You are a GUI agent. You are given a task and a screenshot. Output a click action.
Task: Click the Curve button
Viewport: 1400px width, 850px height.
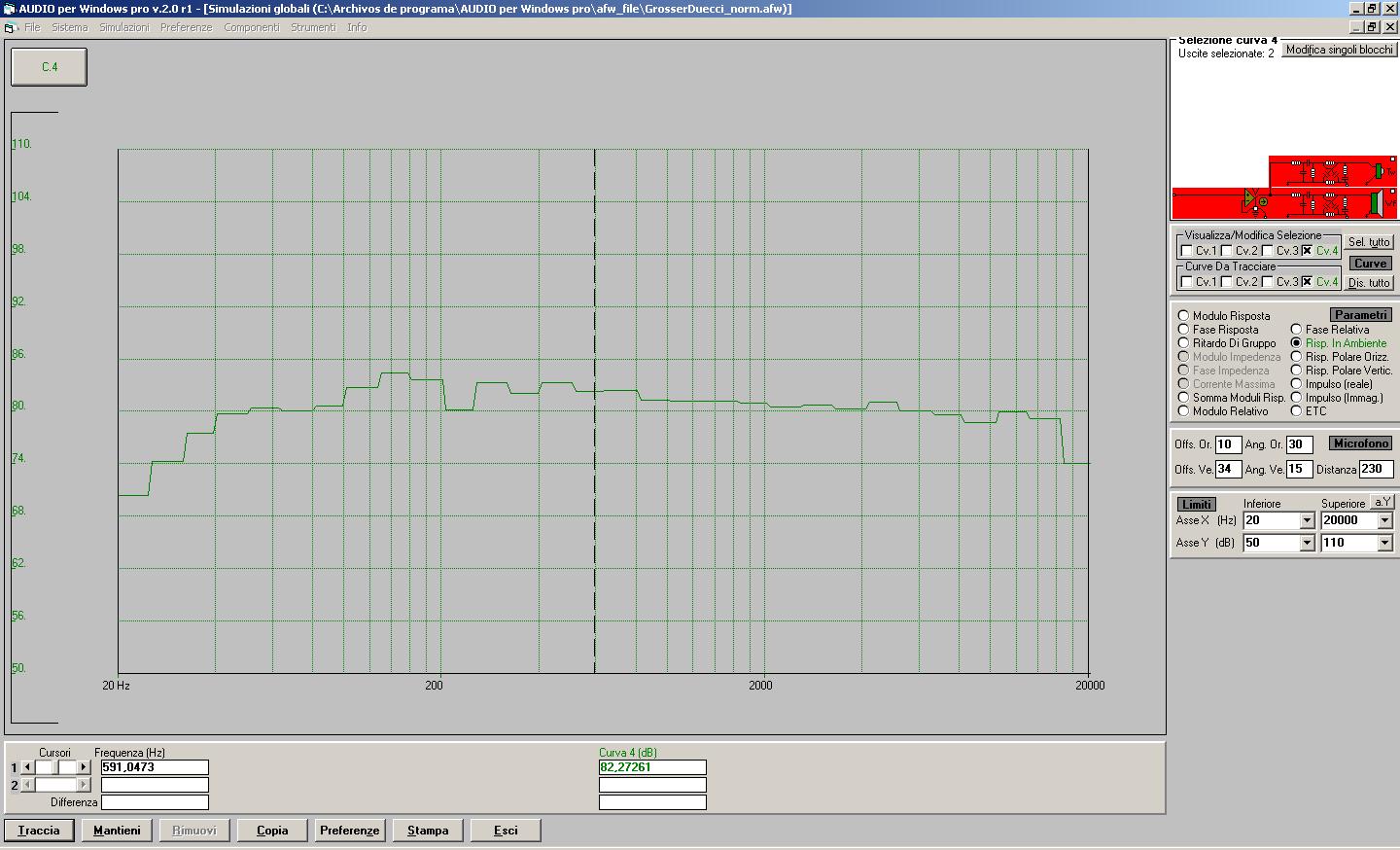1370,264
